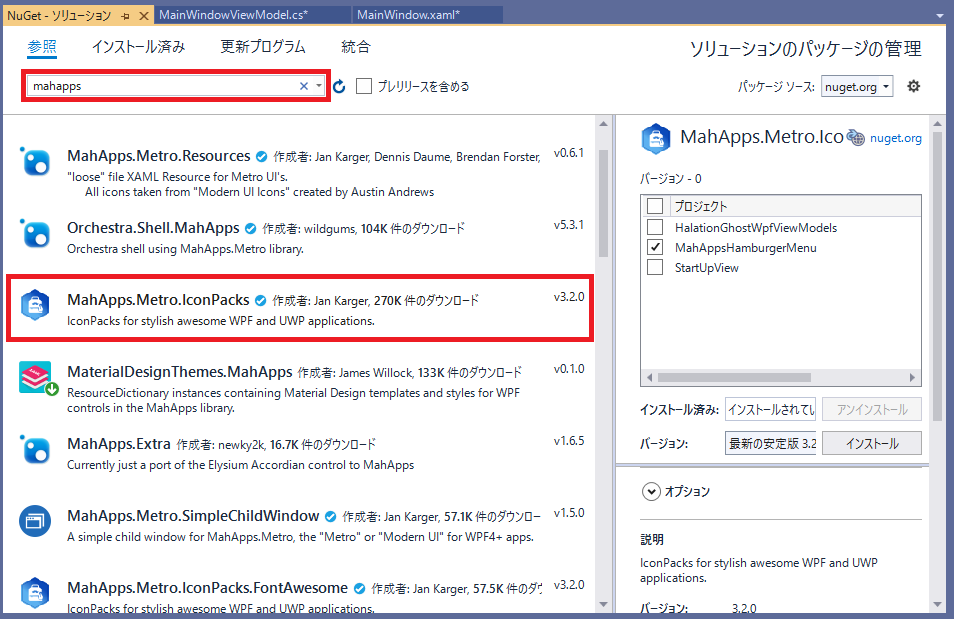954x619 pixels.
Task: Click verified badge next to MahApps.Metro.SimpleChildWindow
Action: (x=330, y=517)
